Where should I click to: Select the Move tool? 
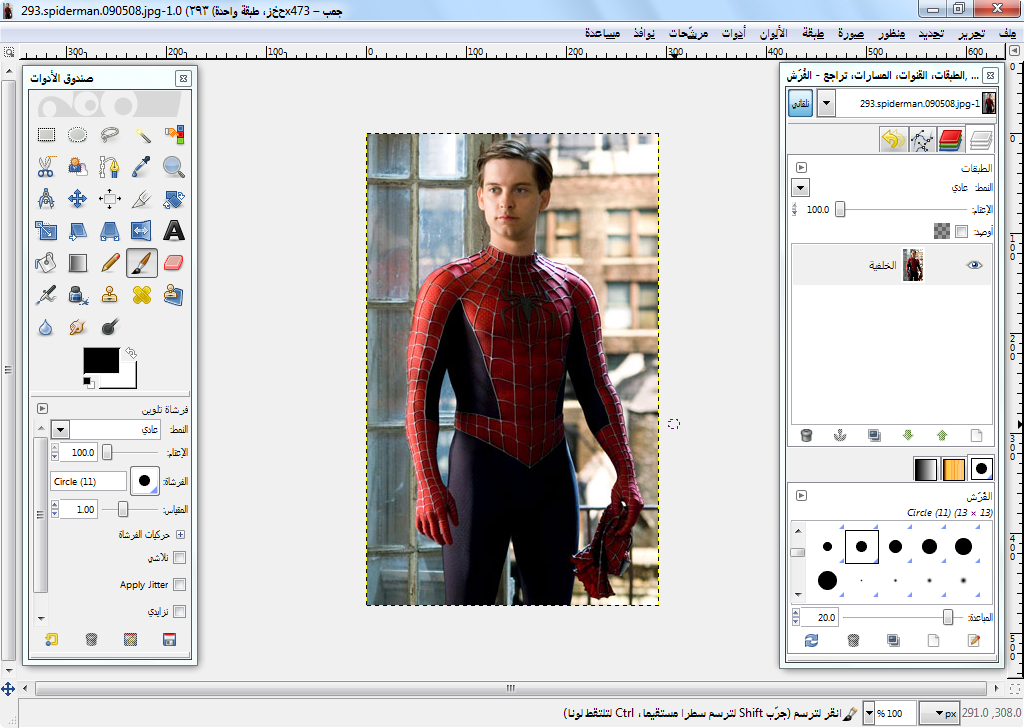point(78,198)
